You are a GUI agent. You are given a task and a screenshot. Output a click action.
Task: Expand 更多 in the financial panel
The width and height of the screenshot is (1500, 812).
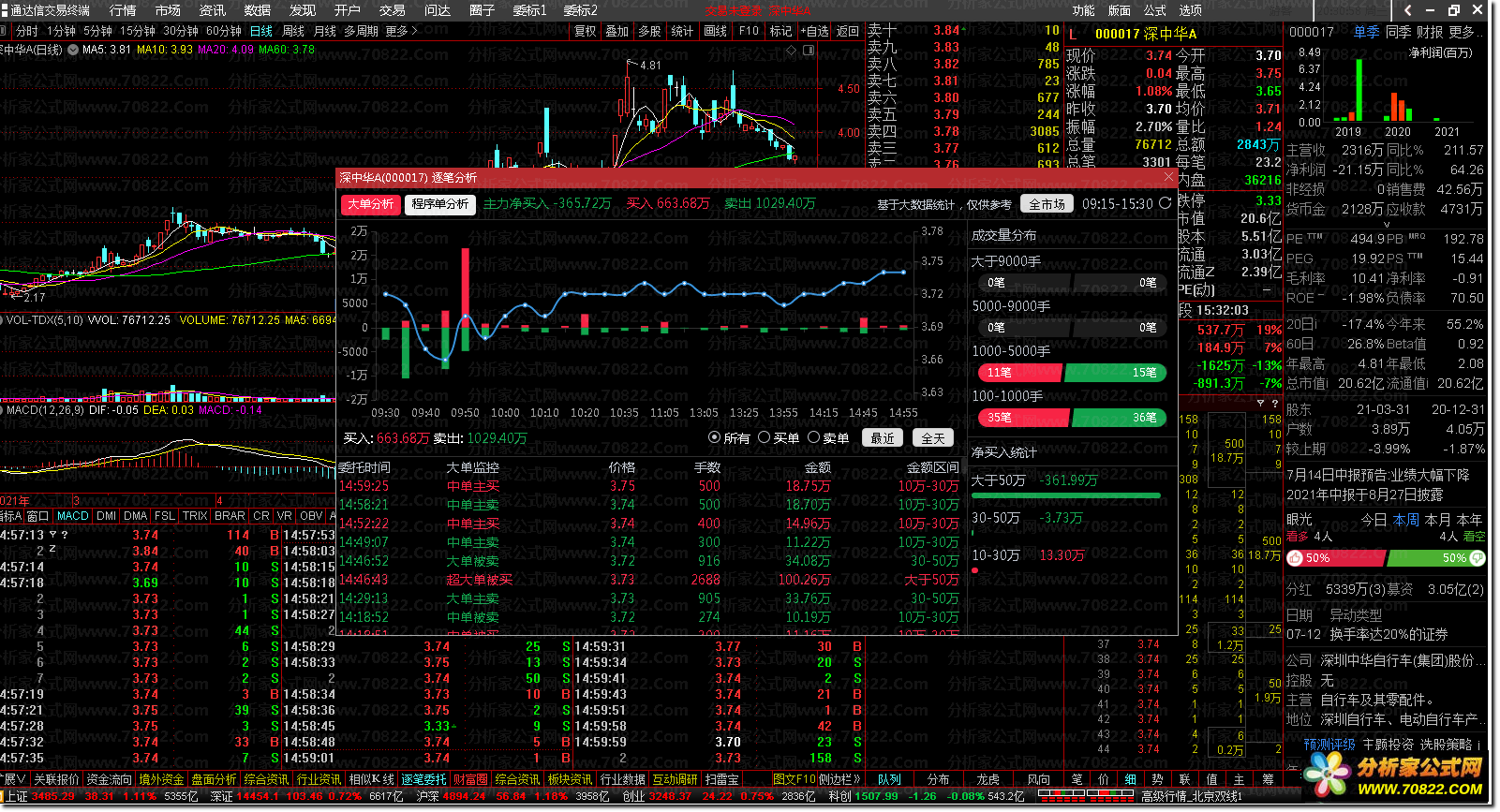(1466, 32)
